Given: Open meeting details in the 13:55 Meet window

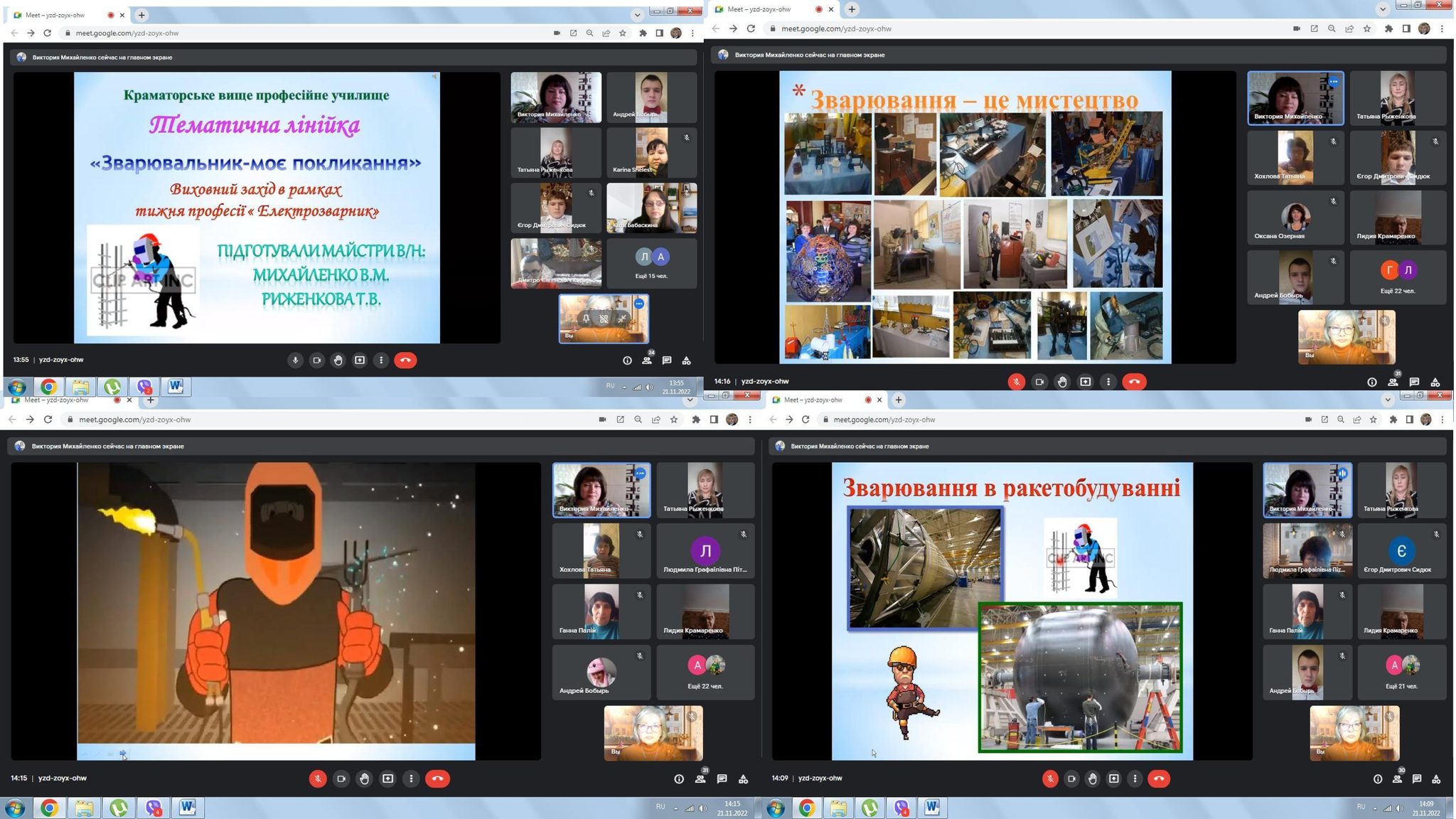Looking at the screenshot, I should (627, 360).
